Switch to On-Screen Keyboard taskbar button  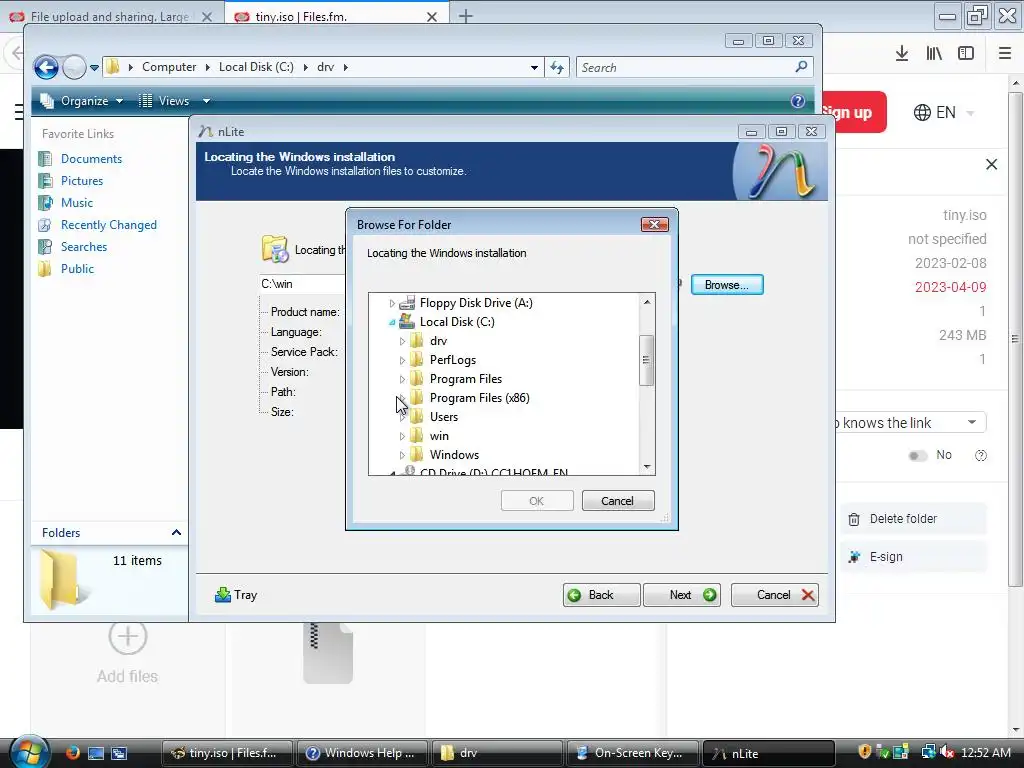coord(631,753)
